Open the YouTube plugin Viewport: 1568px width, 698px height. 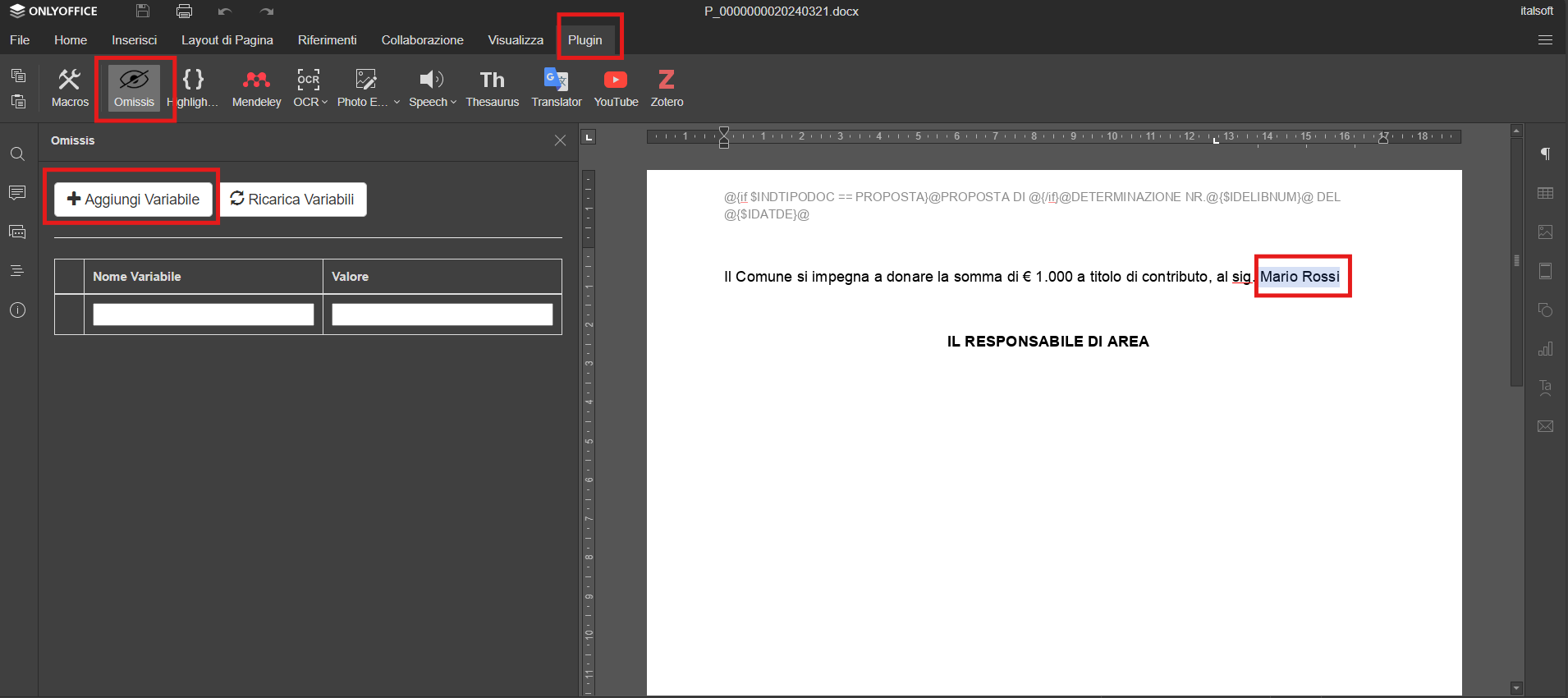click(x=616, y=88)
